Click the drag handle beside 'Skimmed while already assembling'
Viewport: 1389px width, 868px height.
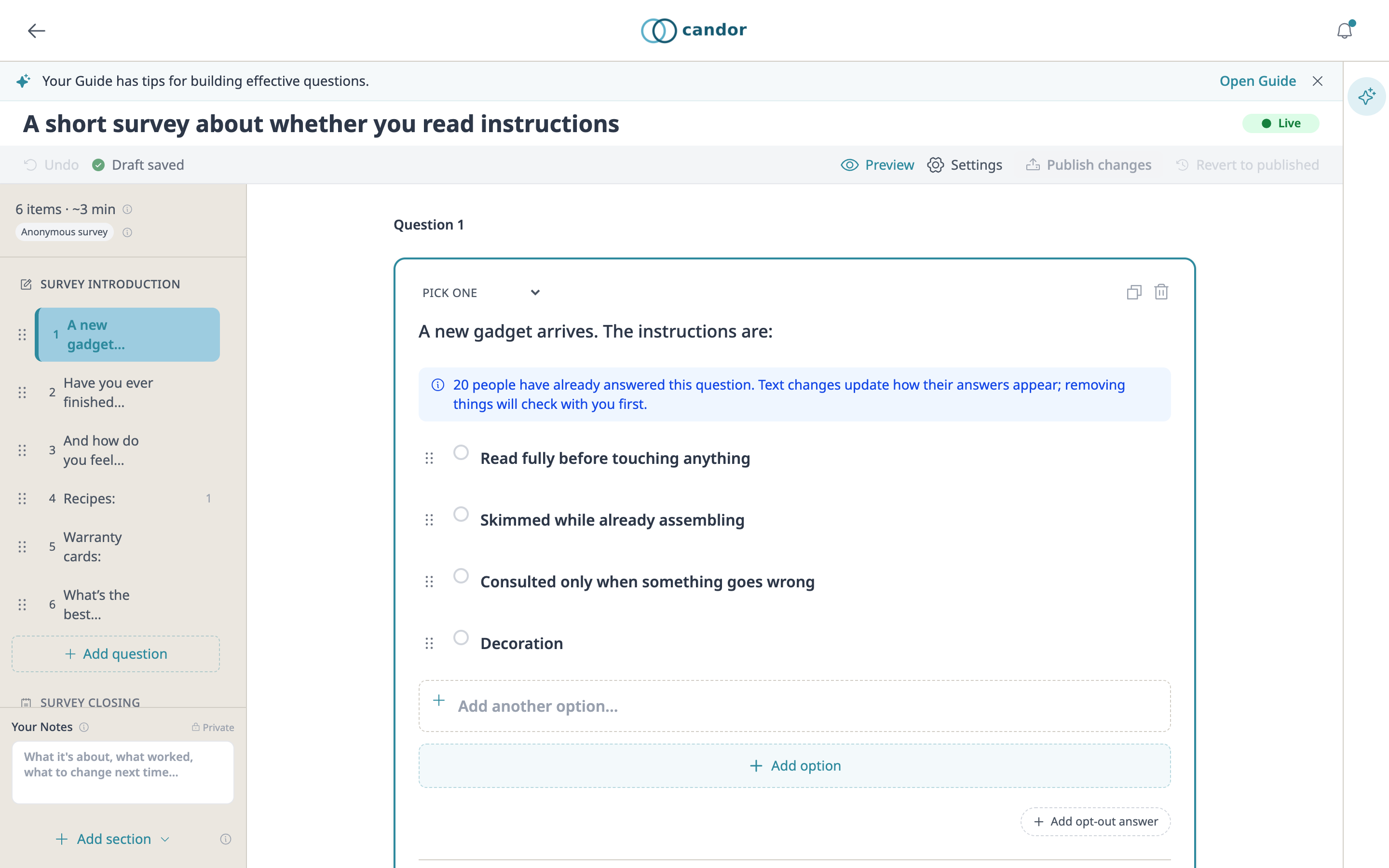pyautogui.click(x=429, y=519)
